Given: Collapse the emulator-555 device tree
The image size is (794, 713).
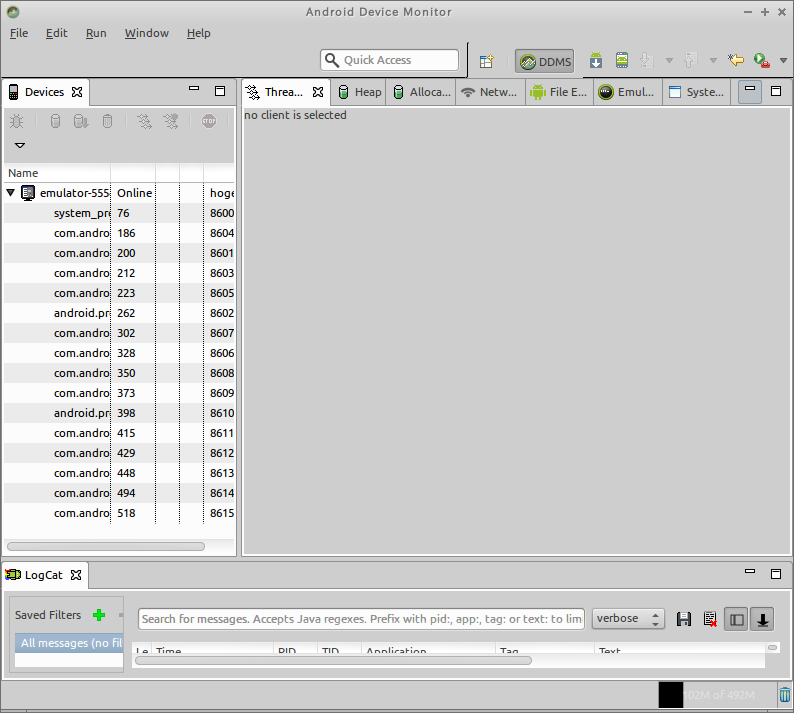Looking at the screenshot, I should click(x=11, y=193).
